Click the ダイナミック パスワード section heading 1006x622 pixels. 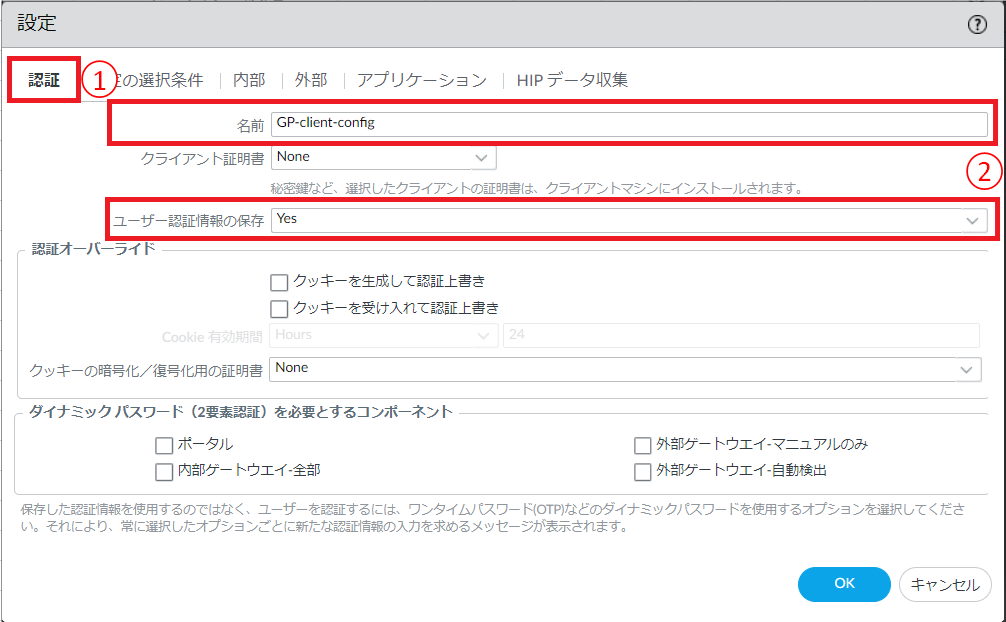click(241, 412)
